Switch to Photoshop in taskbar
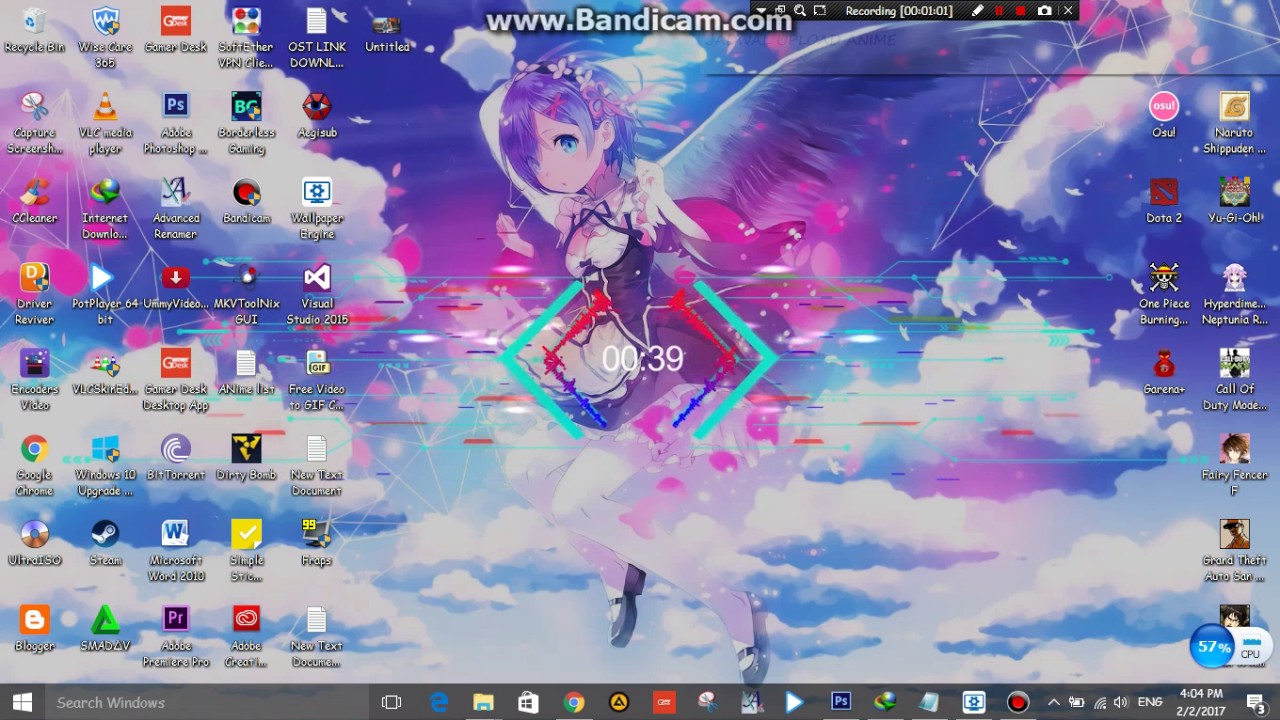The height and width of the screenshot is (720, 1280). pyautogui.click(x=841, y=702)
